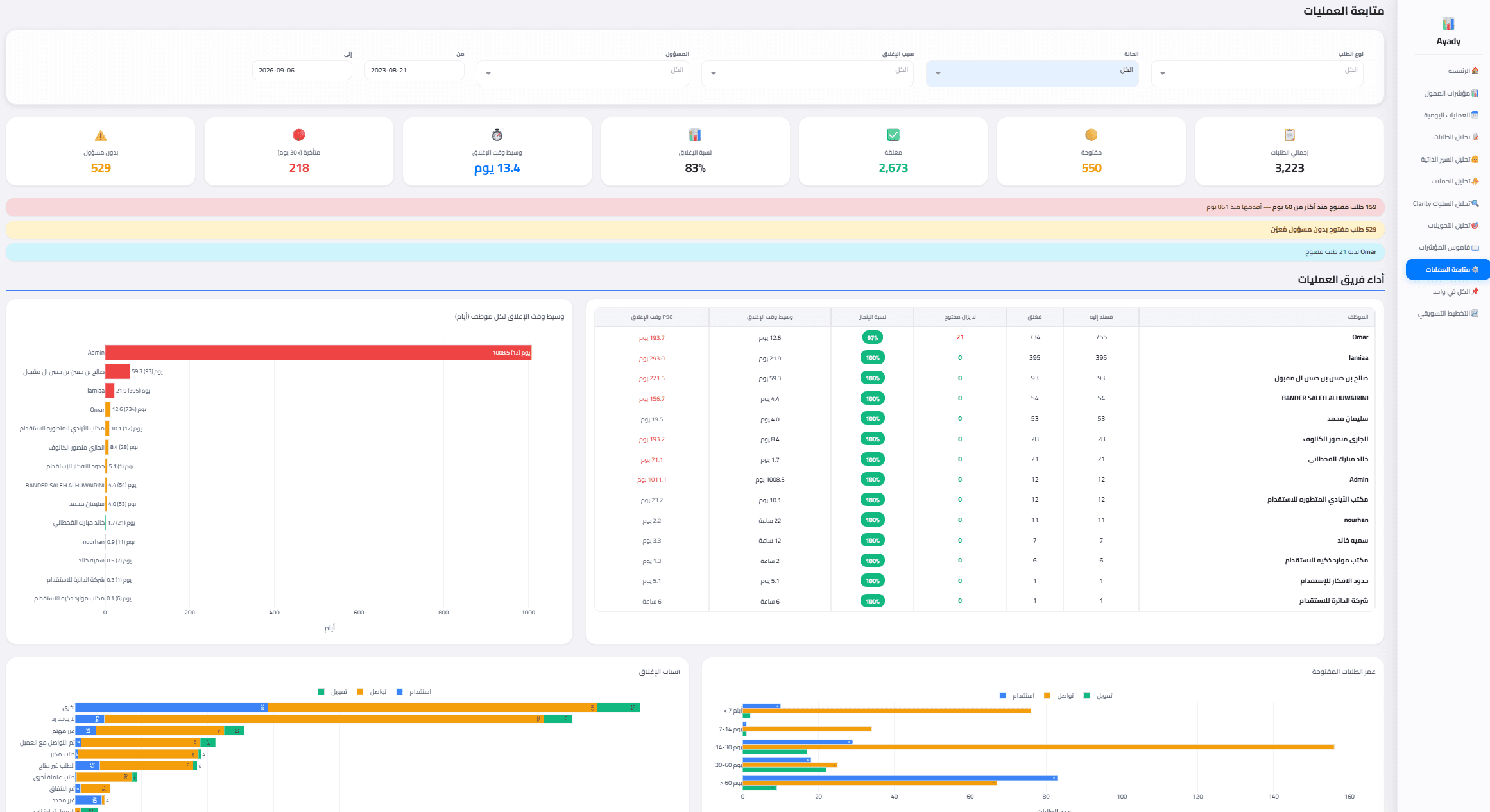Click the red Admin bar in median chart
The width and height of the screenshot is (1490, 812).
coord(318,353)
